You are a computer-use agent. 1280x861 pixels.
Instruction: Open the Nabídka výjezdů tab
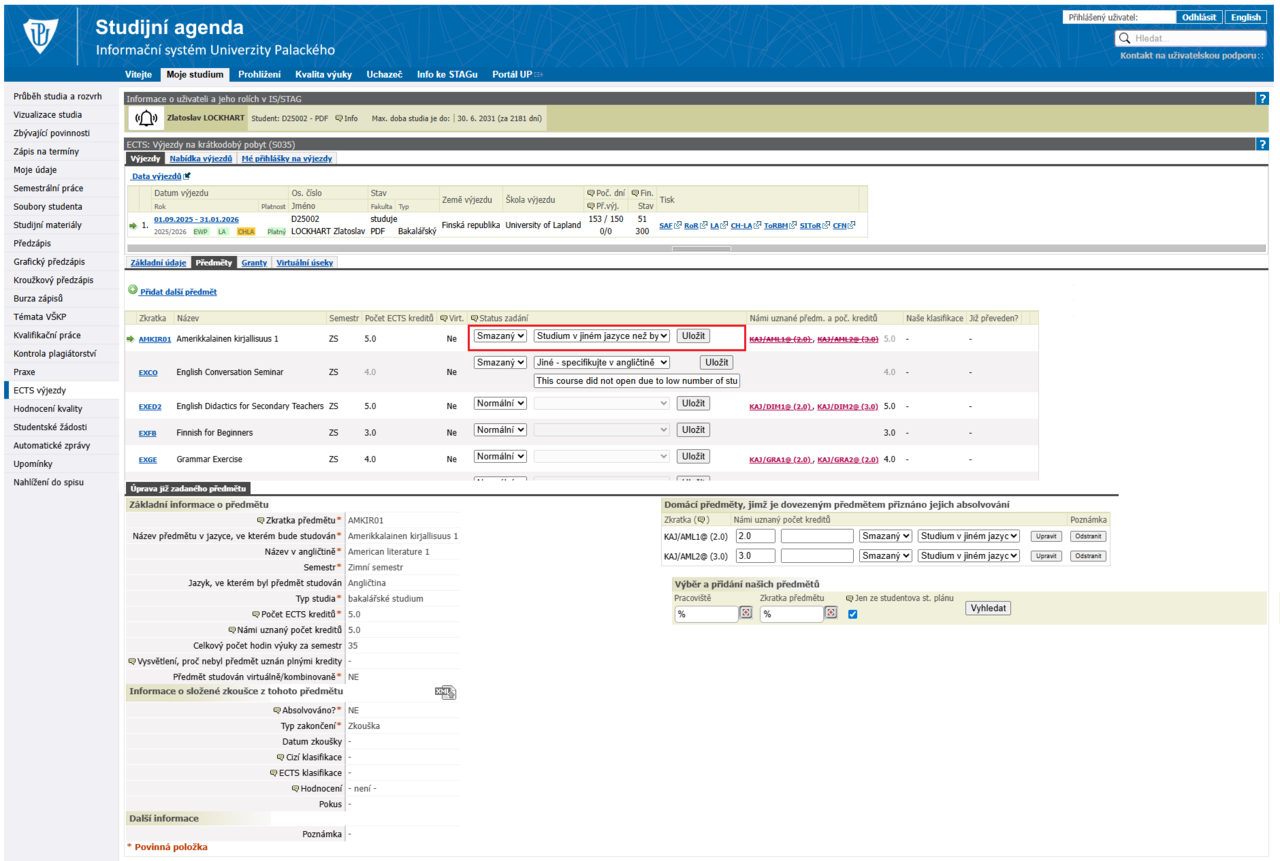tap(201, 158)
